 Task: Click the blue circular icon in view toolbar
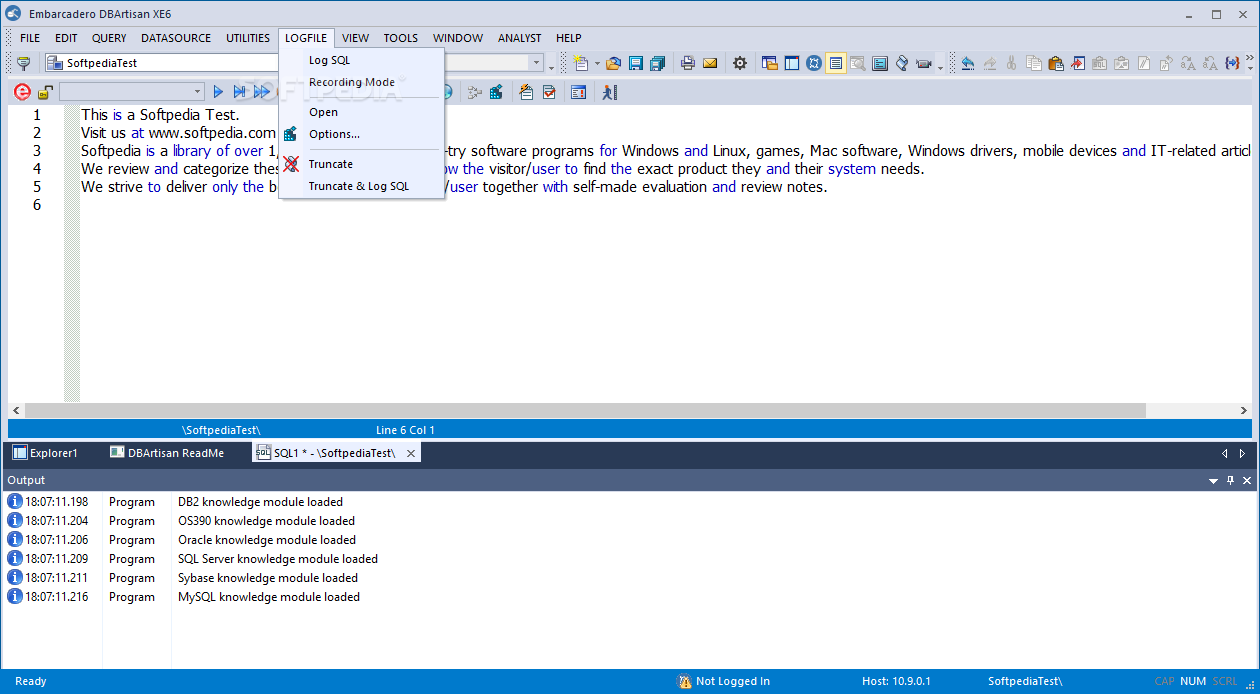point(814,63)
